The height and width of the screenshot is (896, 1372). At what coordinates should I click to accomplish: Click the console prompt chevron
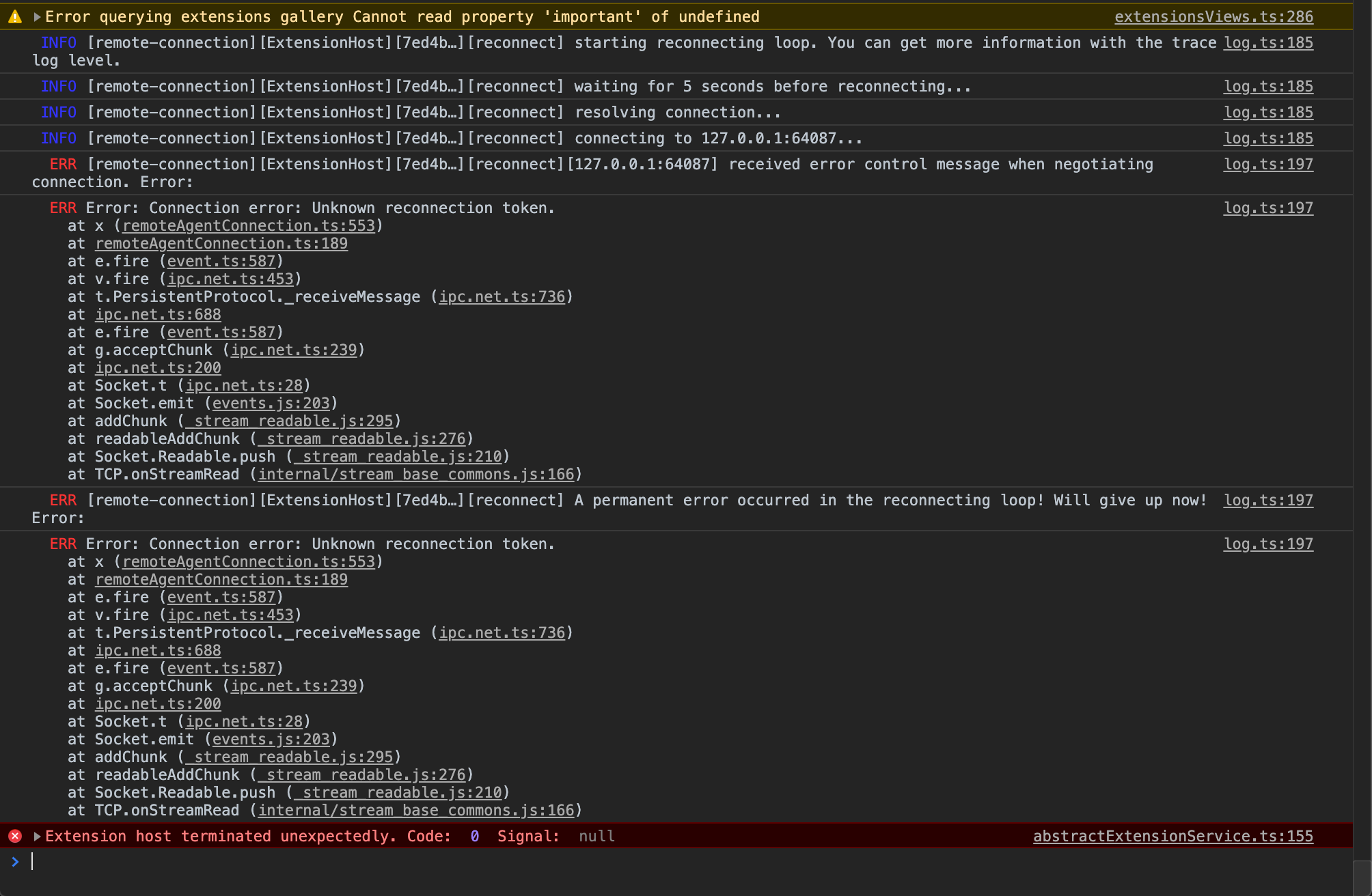[x=14, y=862]
